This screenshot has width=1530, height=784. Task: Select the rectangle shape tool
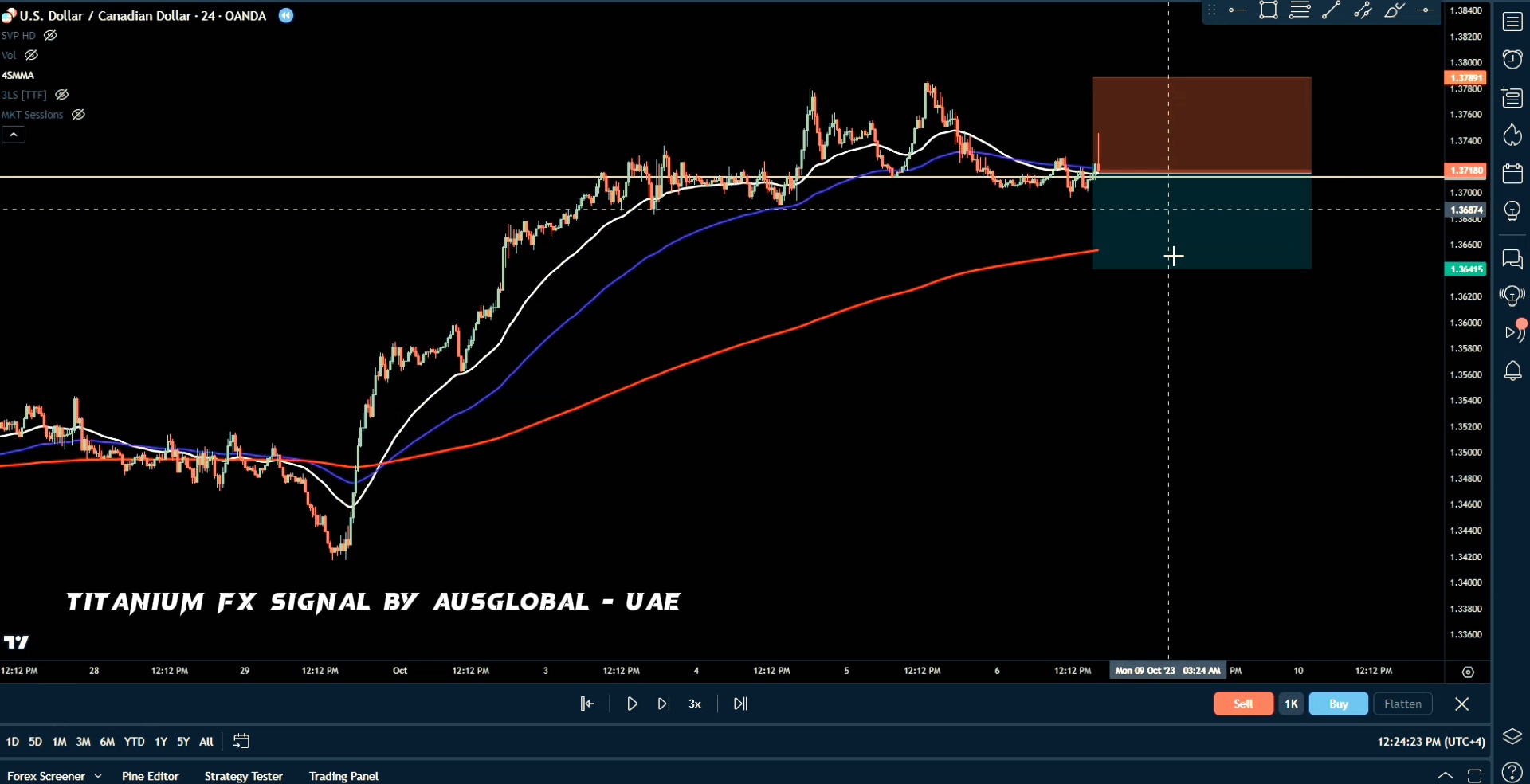1269,10
